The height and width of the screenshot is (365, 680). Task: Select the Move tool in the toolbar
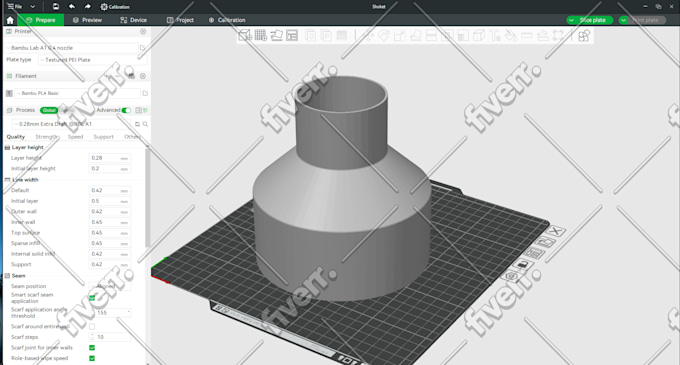coord(368,36)
